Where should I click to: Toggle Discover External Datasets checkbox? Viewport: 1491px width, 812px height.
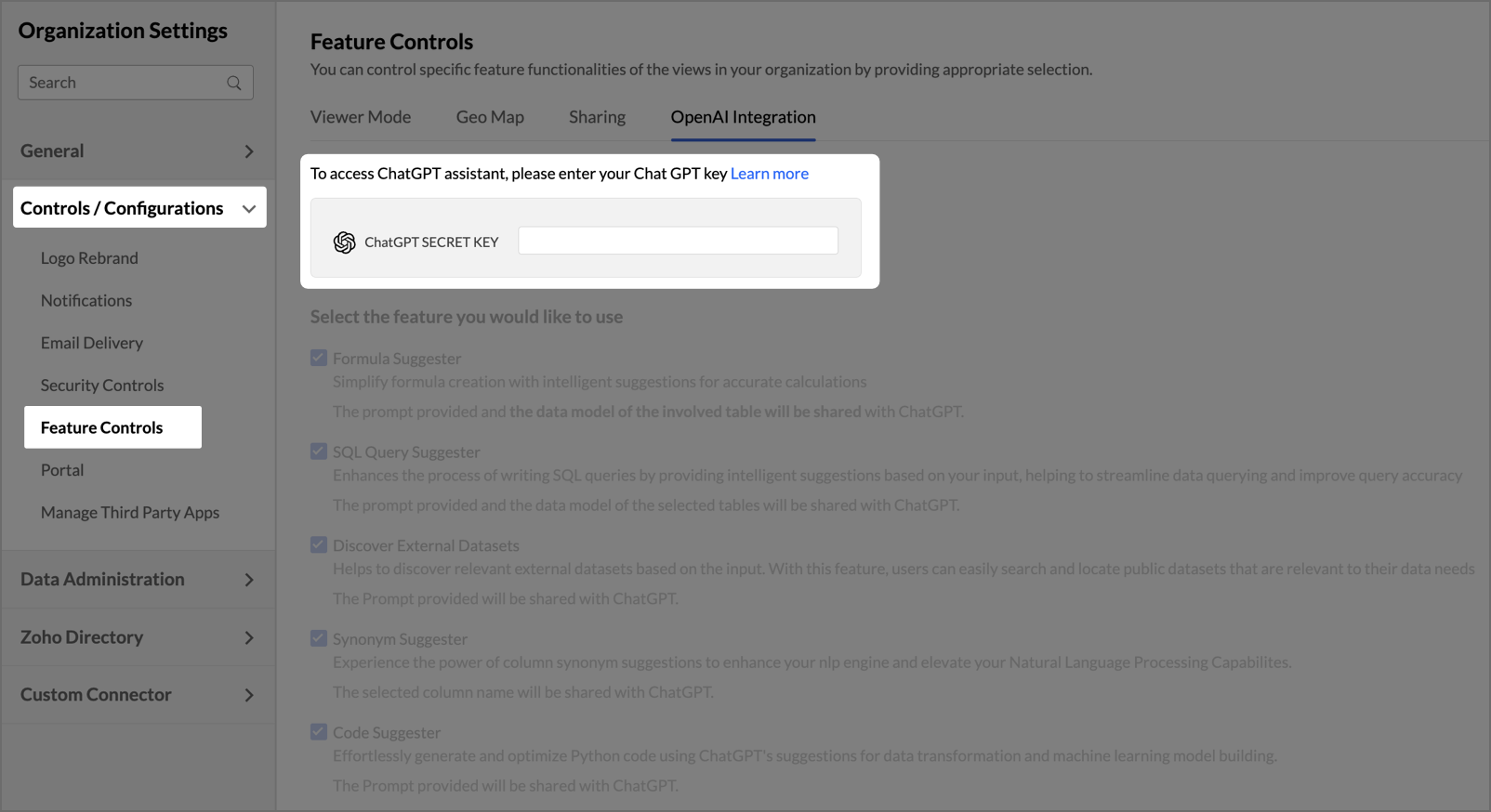tap(319, 544)
